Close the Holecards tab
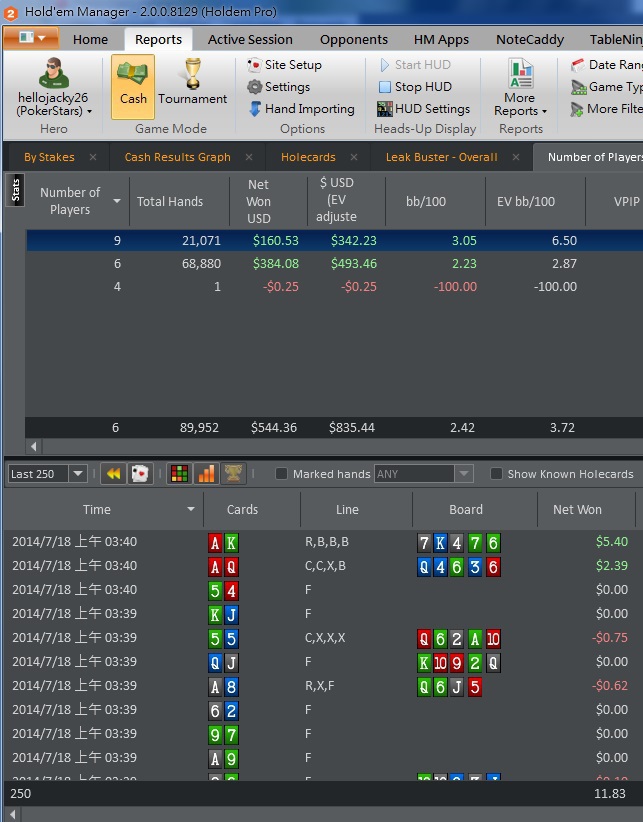Screen dimensions: 643x822 point(354,157)
